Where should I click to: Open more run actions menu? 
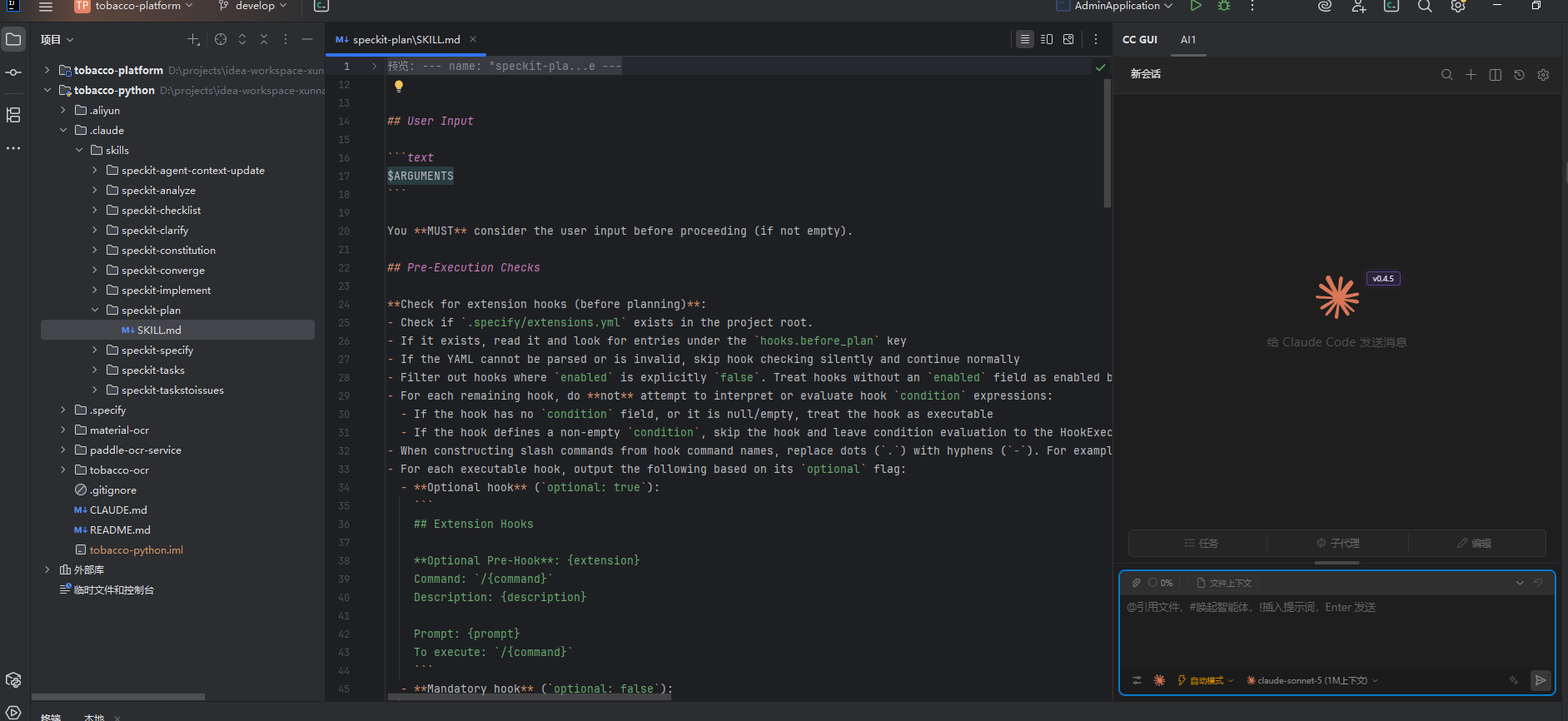[x=1252, y=6]
